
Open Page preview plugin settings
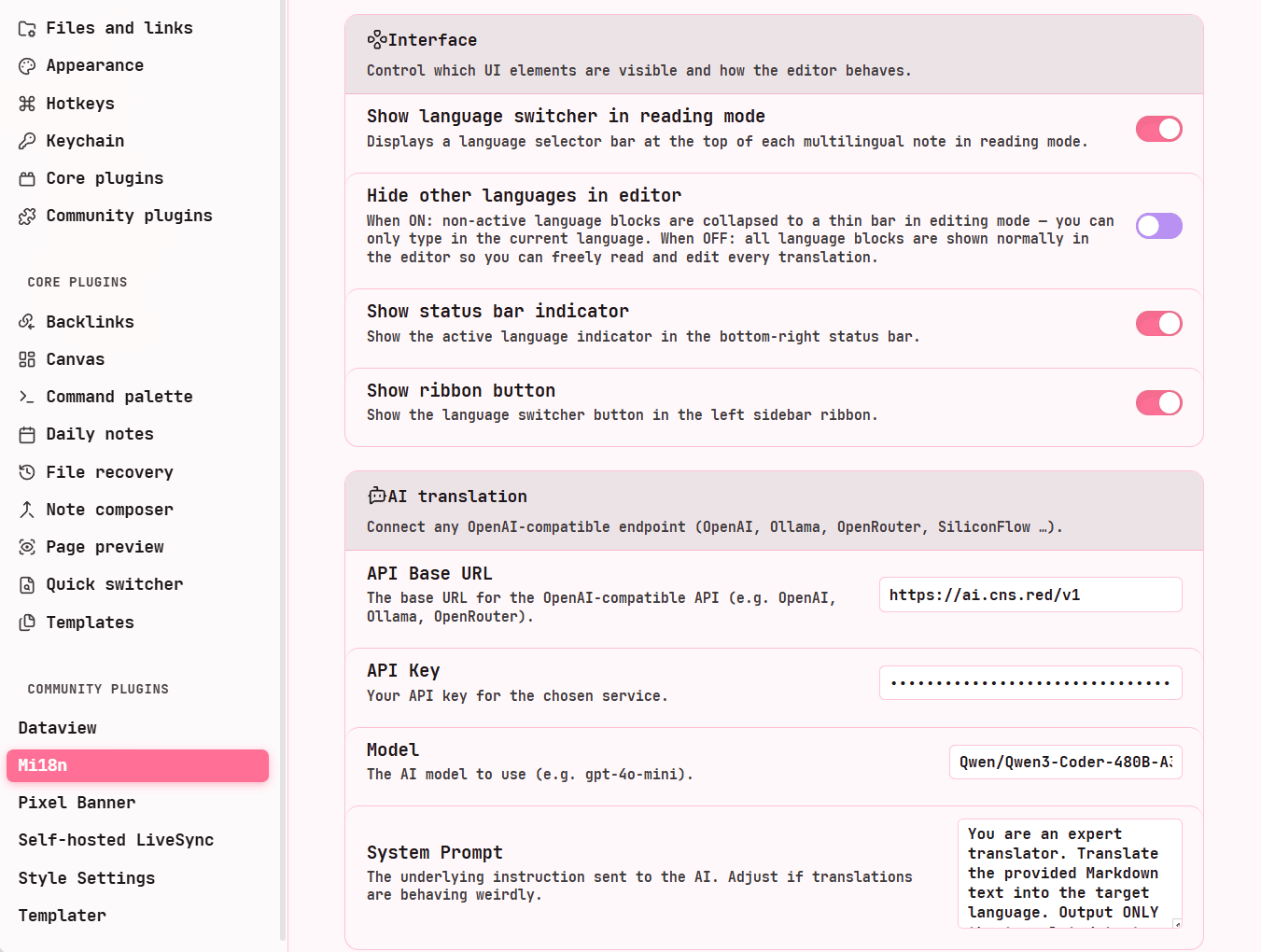pos(137,547)
